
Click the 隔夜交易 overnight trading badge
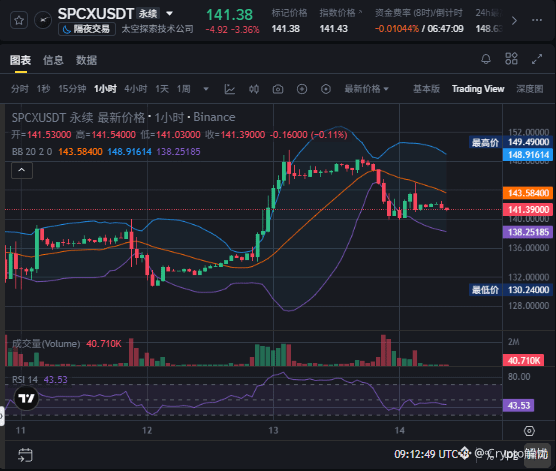(x=87, y=29)
